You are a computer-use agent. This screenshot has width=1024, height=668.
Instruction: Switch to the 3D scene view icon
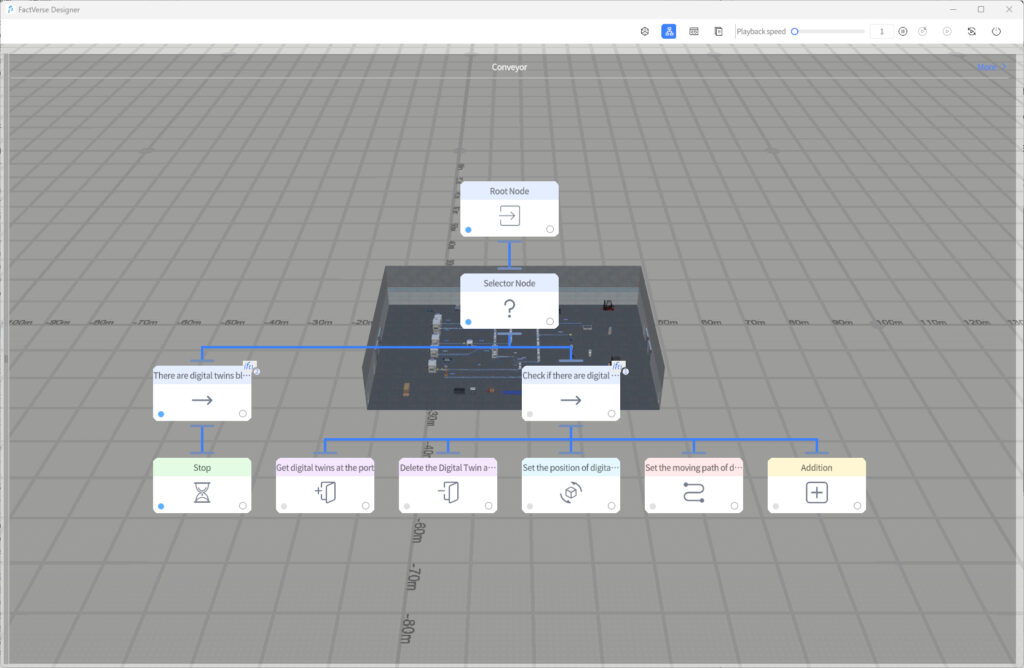645,31
